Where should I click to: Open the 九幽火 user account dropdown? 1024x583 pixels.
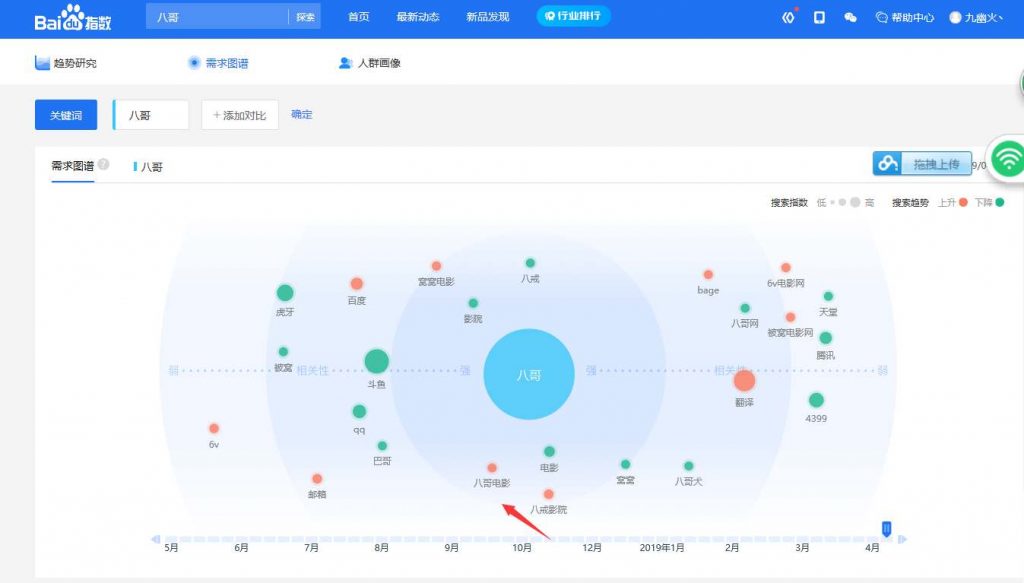[975, 17]
